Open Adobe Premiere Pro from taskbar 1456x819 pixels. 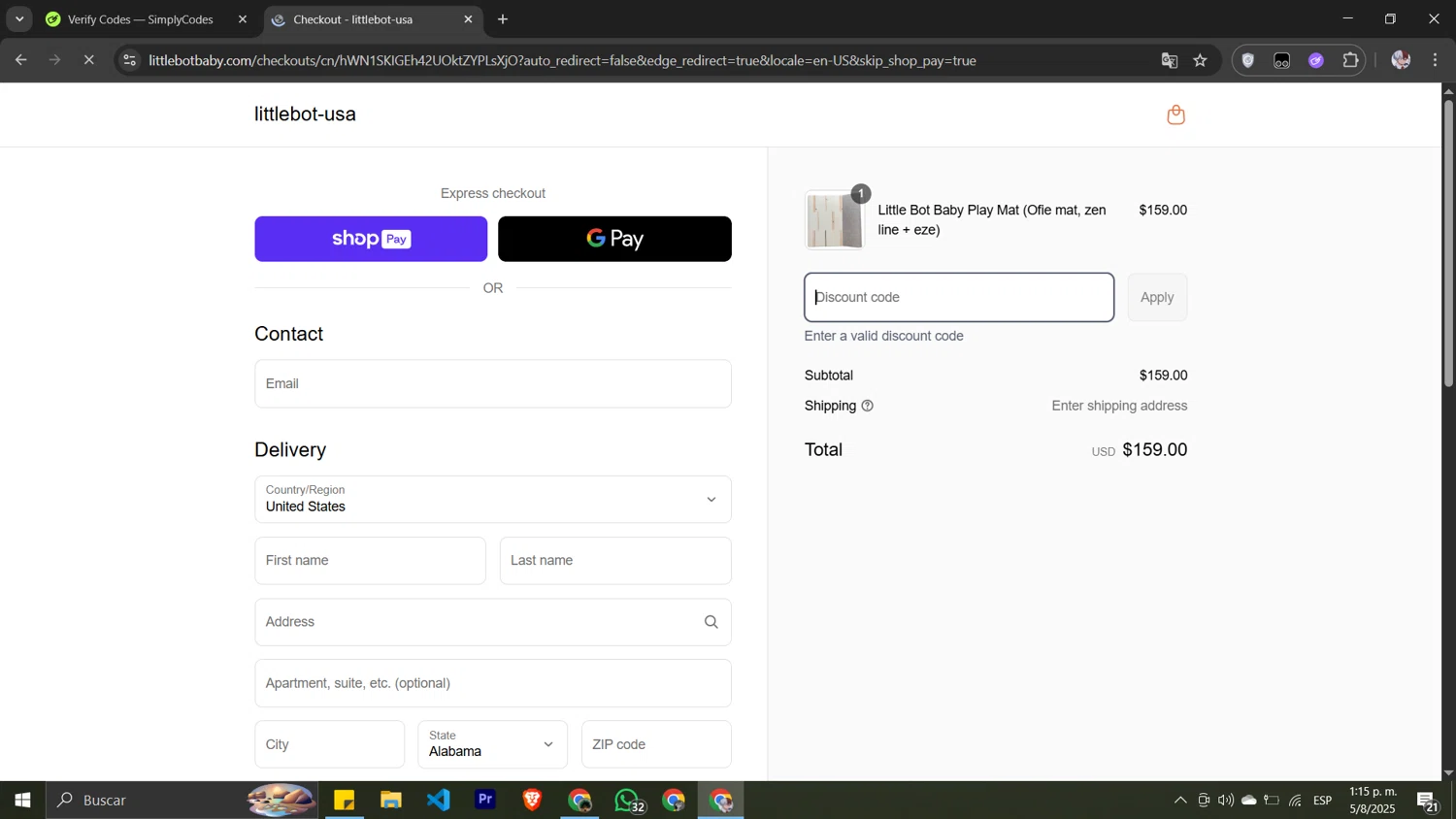(x=485, y=801)
